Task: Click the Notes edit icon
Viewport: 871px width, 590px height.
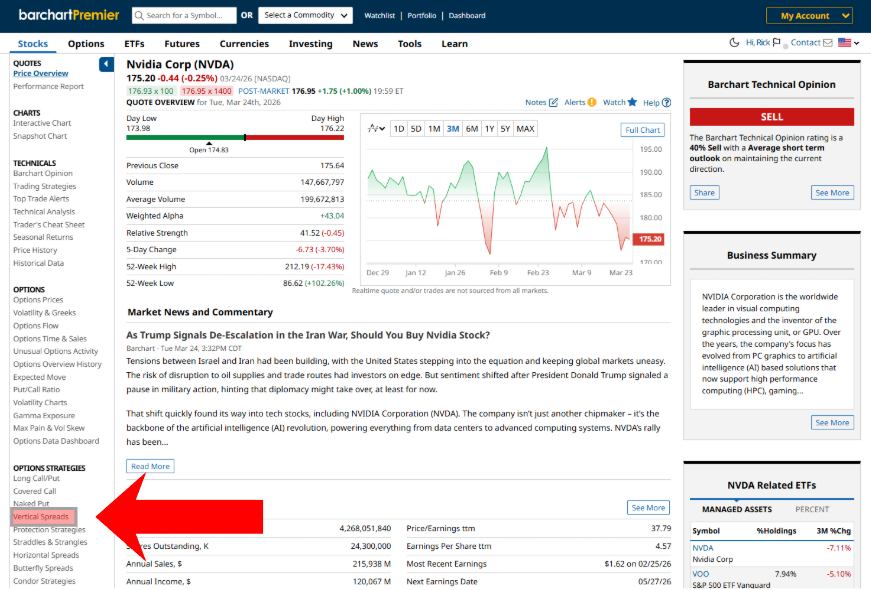Action: [555, 102]
